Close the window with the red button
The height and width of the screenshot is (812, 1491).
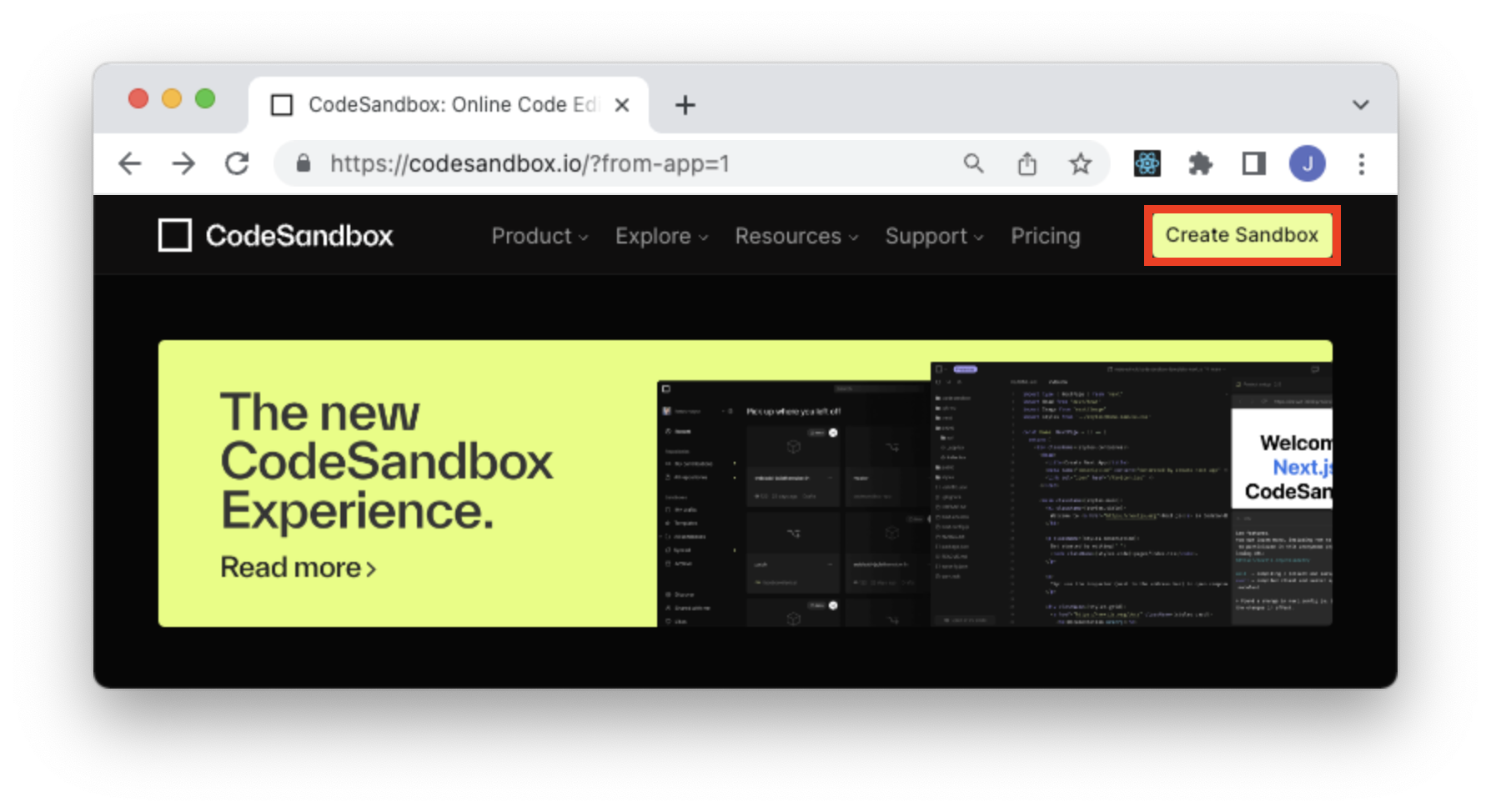(x=138, y=99)
